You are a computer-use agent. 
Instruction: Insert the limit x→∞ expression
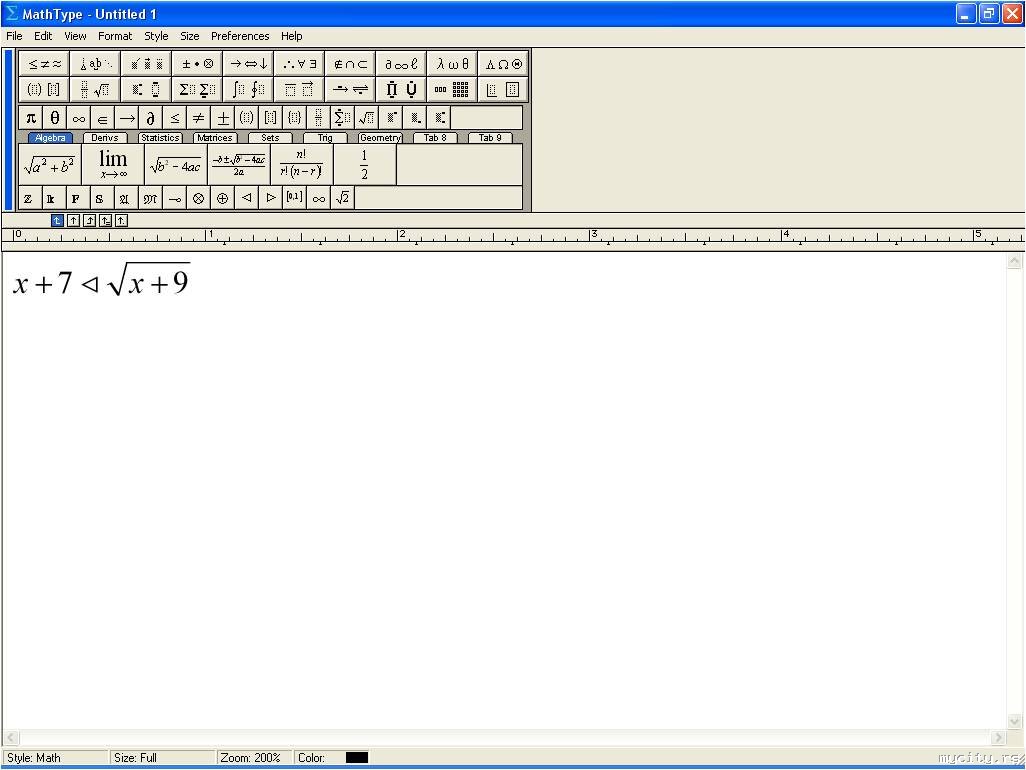(x=113, y=165)
